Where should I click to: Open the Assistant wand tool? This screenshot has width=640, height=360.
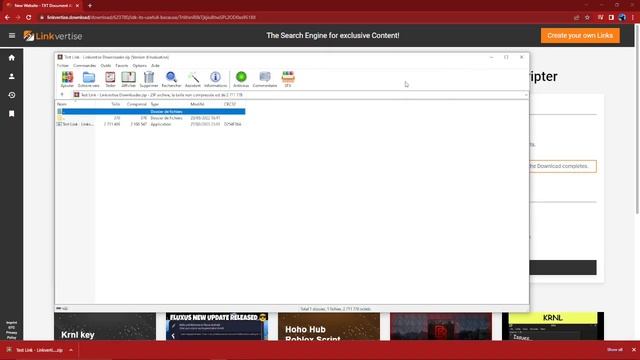(x=193, y=79)
